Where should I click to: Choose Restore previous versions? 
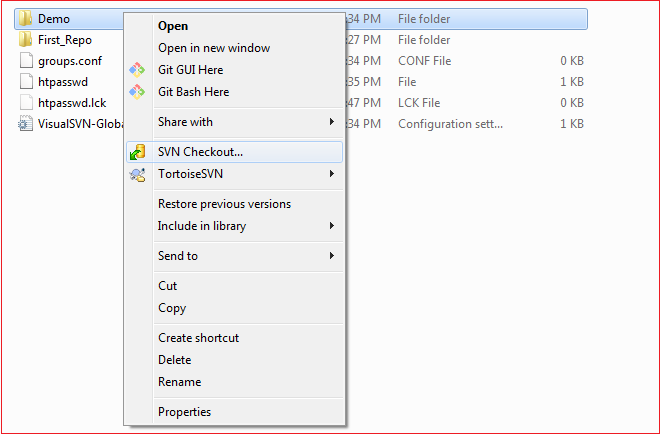pos(224,204)
